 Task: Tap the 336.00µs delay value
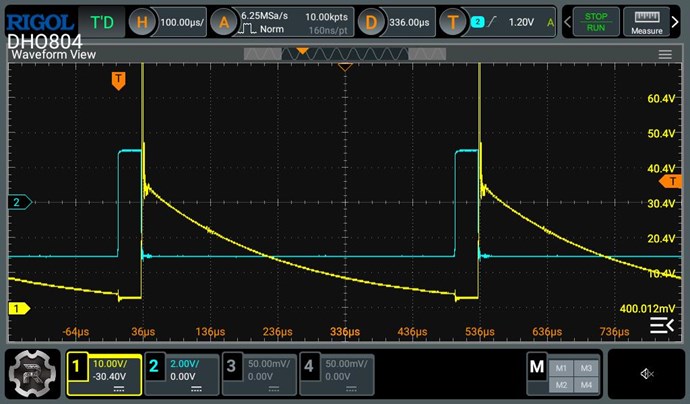409,22
